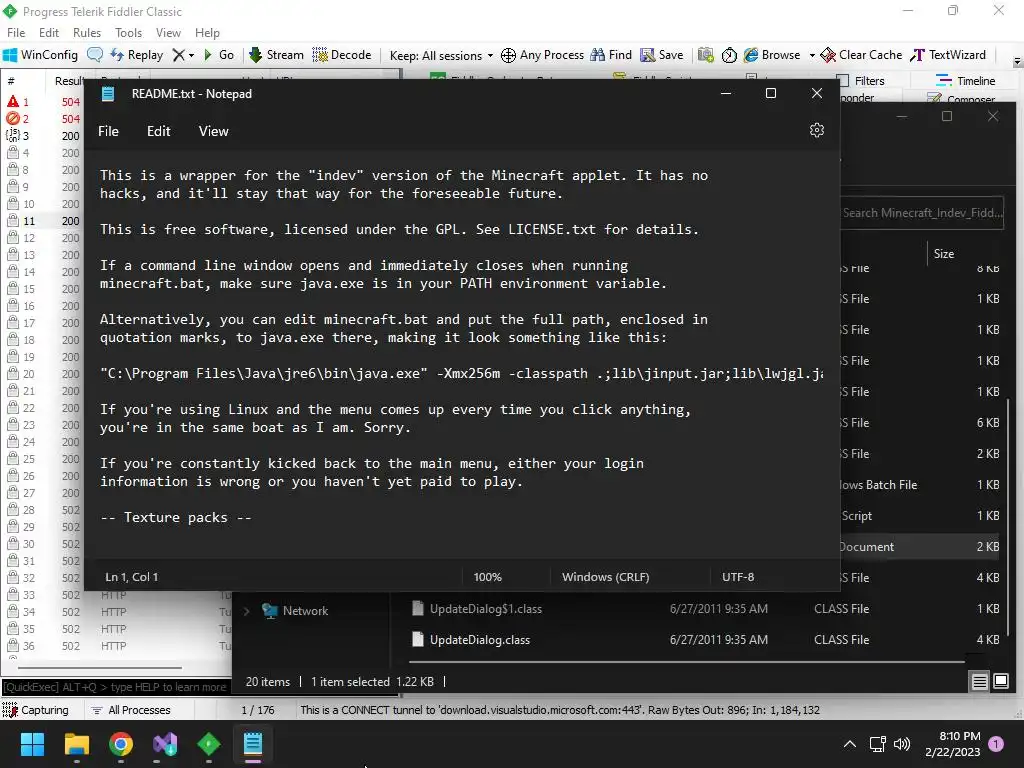
Task: Click the Size column header in Explorer
Action: tap(944, 254)
